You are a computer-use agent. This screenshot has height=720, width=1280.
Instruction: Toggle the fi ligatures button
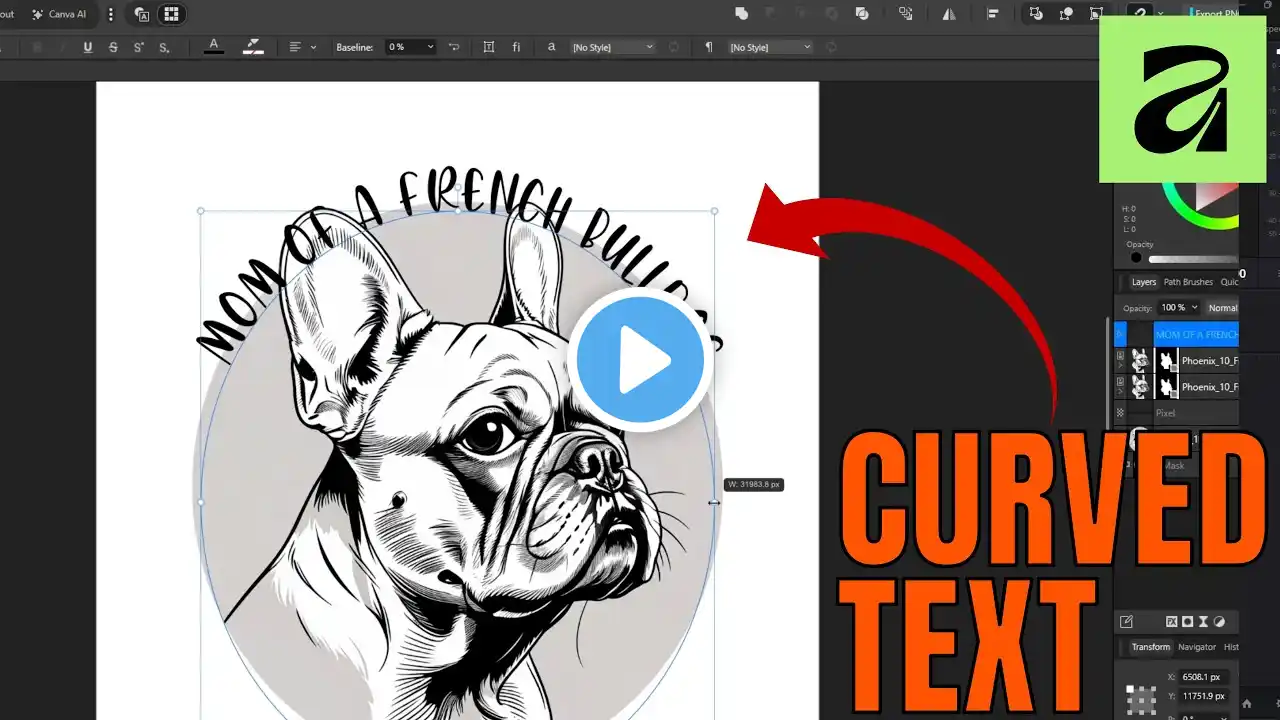point(516,47)
